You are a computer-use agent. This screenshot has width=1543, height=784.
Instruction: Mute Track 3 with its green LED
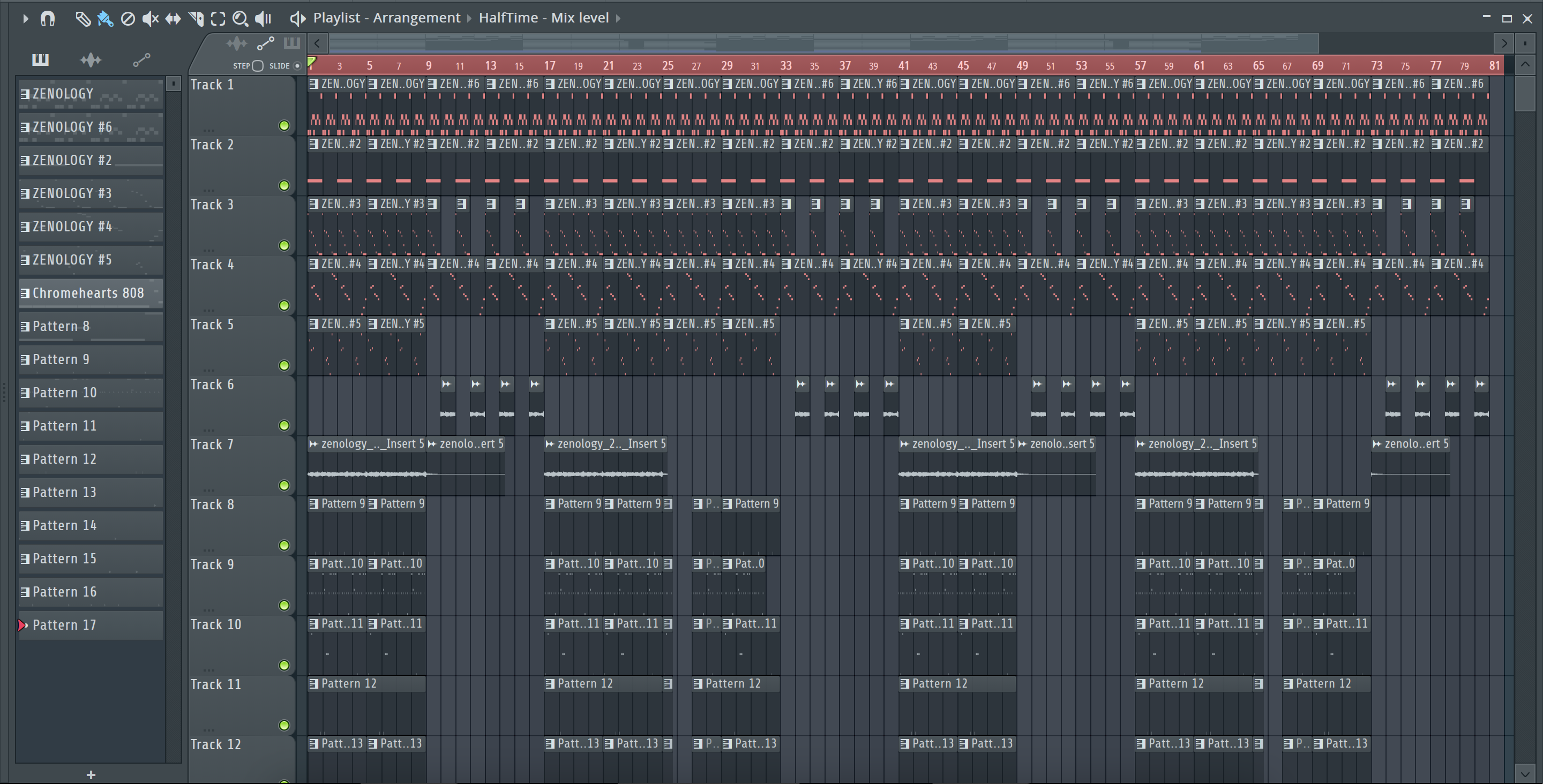pyautogui.click(x=284, y=246)
